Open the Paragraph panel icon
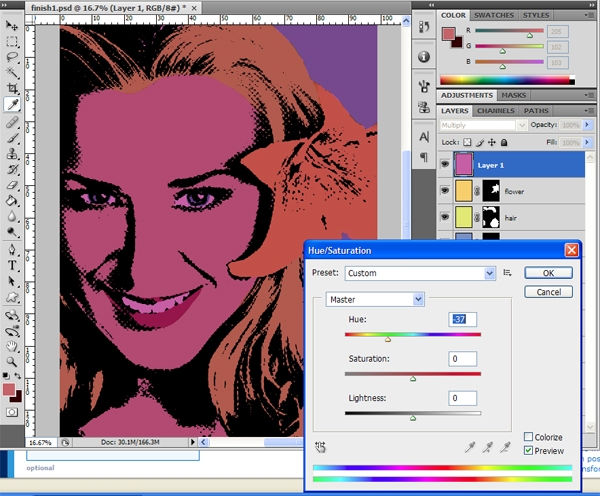This screenshot has width=600, height=496. pos(424,157)
